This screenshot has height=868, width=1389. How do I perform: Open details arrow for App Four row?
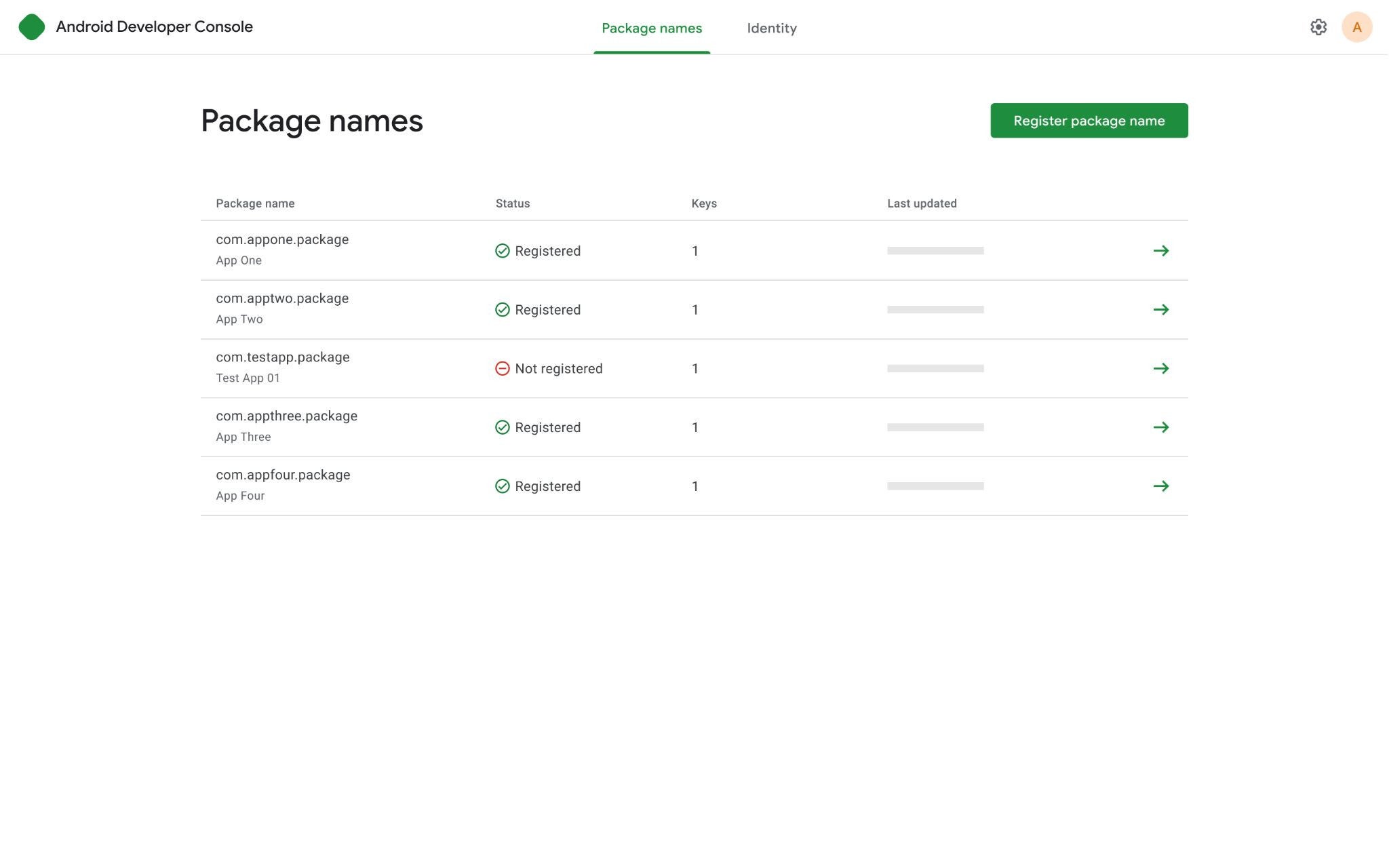[1161, 486]
